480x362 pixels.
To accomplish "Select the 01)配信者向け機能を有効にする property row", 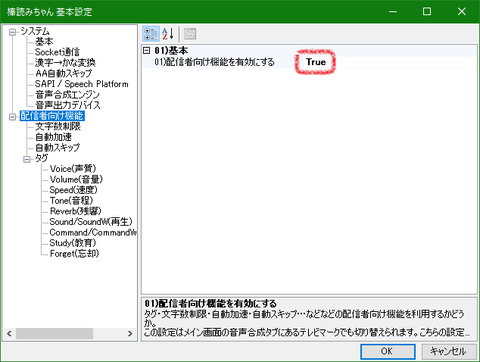I will (x=310, y=62).
